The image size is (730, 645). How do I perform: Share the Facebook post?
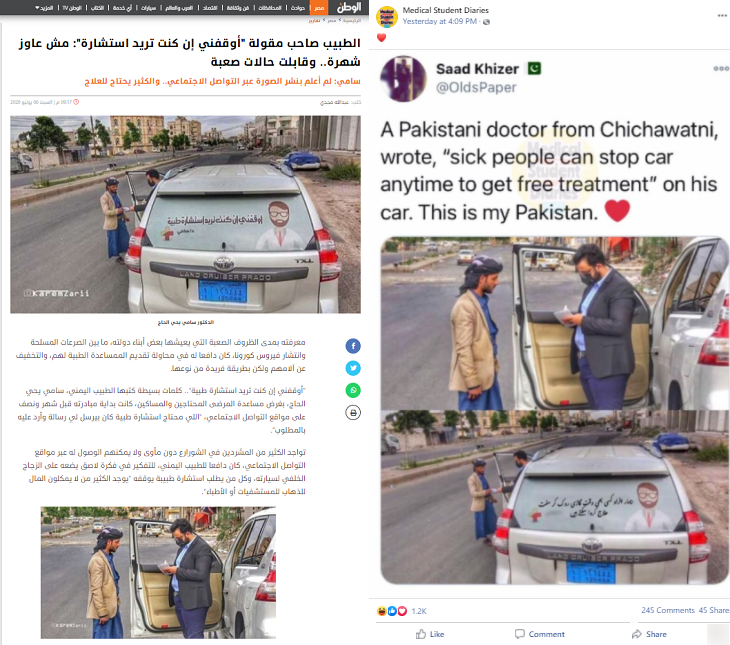coord(649,634)
